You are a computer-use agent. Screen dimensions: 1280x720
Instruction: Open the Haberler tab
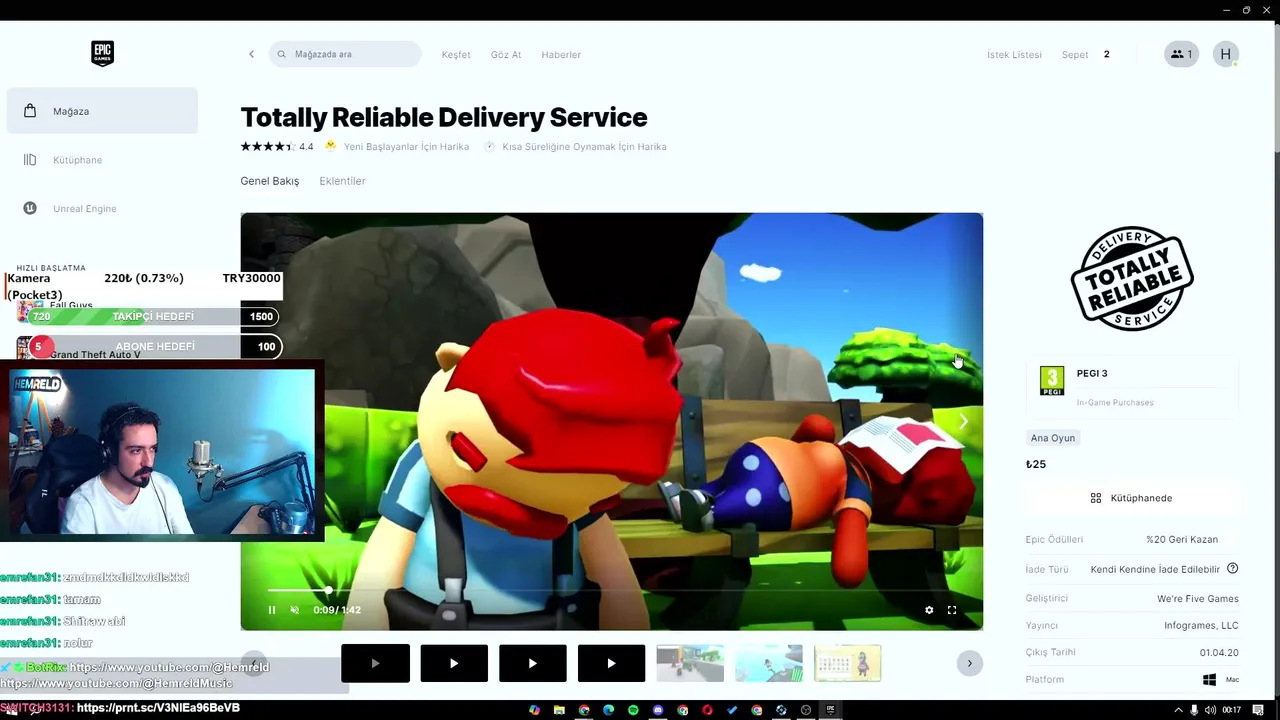561,54
